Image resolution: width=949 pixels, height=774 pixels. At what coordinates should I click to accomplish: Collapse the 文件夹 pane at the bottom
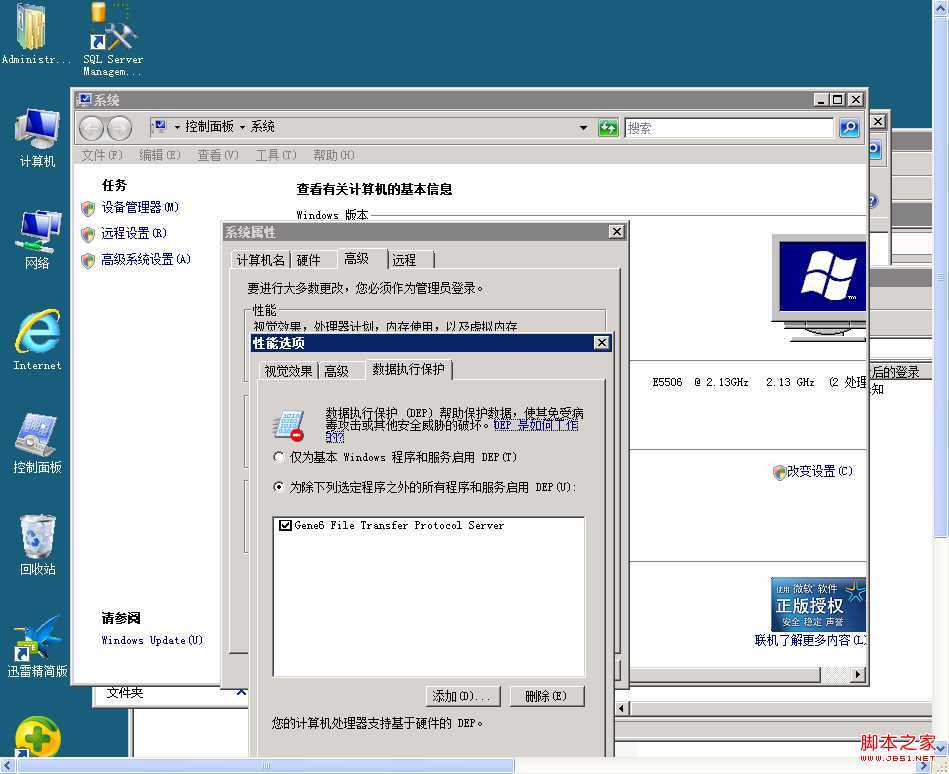[239, 691]
